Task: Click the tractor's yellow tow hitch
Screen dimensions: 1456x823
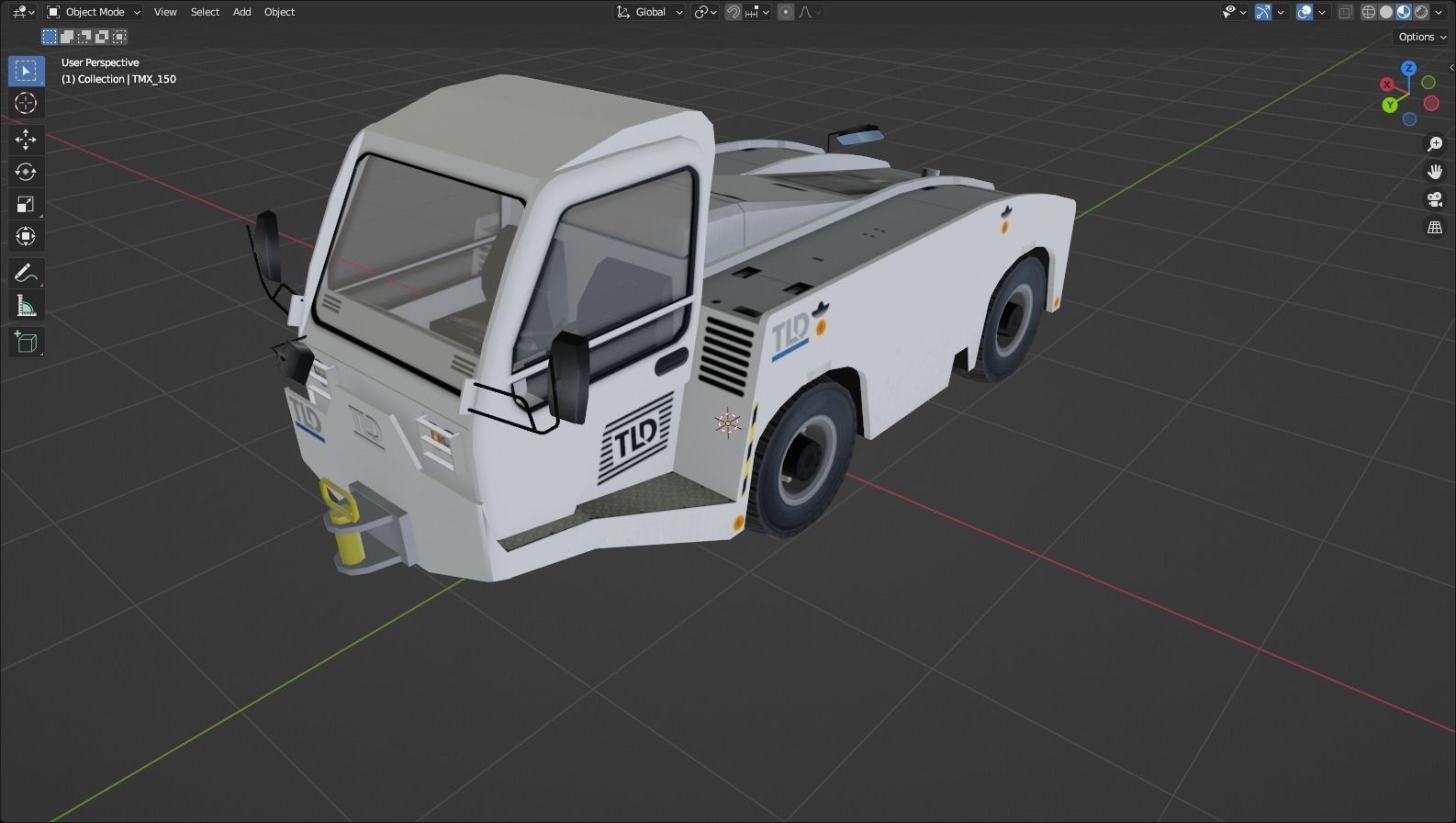Action: tap(346, 522)
